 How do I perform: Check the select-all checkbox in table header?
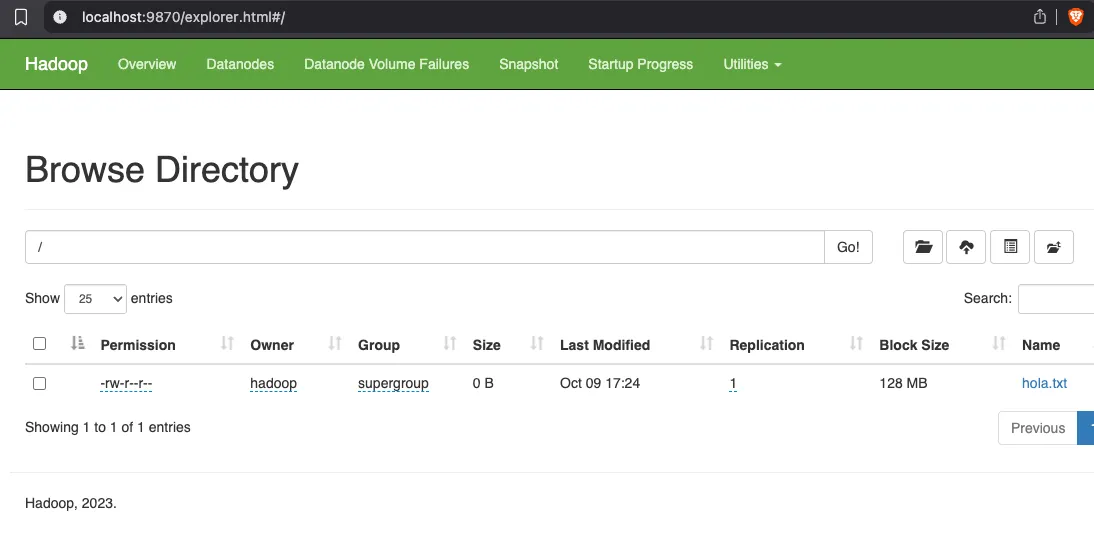tap(40, 344)
